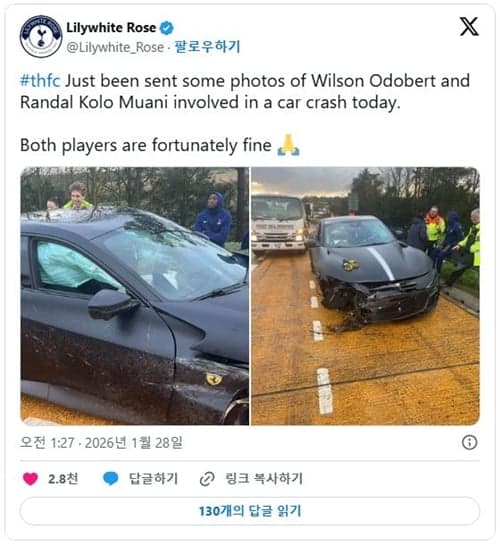Click the Lilywhite Rose profile avatar
Viewport: 500px width, 545px height.
[41, 36]
